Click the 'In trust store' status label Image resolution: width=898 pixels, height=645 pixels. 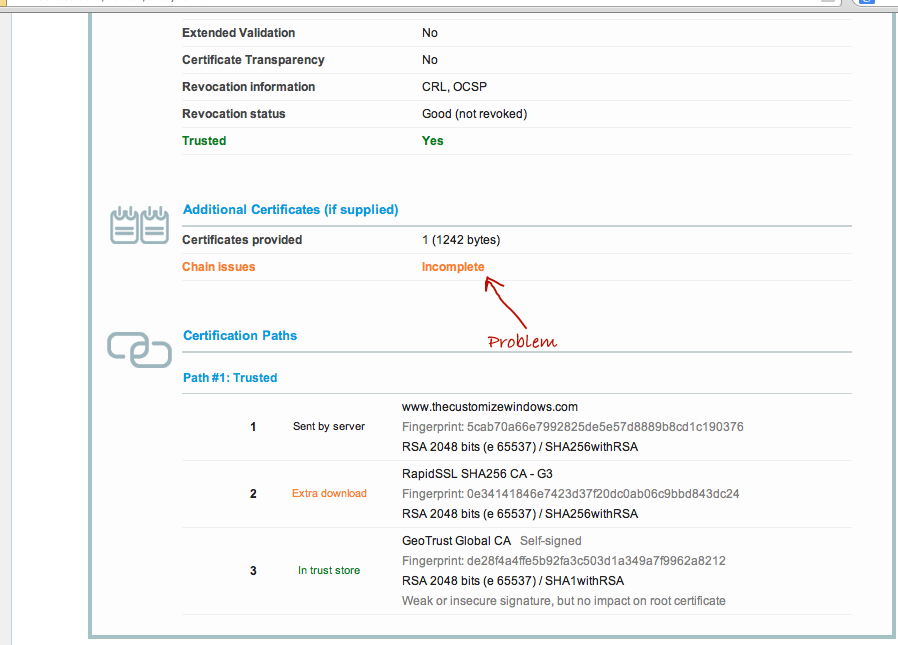pyautogui.click(x=329, y=570)
